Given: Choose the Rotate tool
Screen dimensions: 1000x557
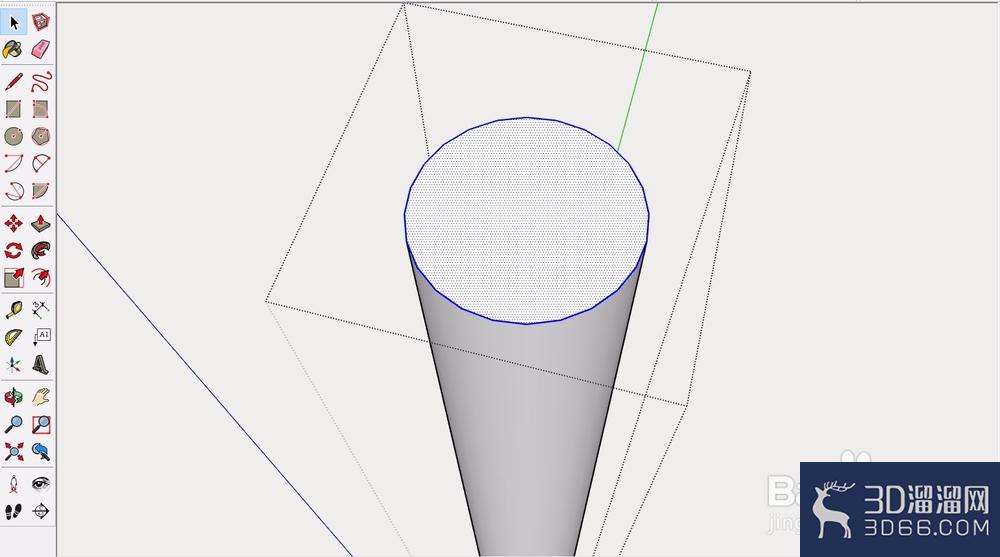Looking at the screenshot, I should click(14, 250).
